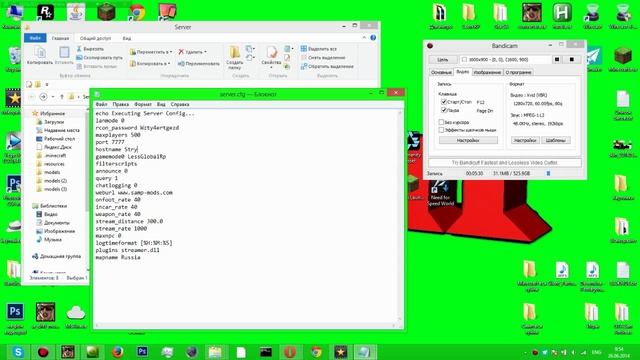640x360 pixels.
Task: Expand the Explorer ribbon collapse chevron
Action: (364, 38)
